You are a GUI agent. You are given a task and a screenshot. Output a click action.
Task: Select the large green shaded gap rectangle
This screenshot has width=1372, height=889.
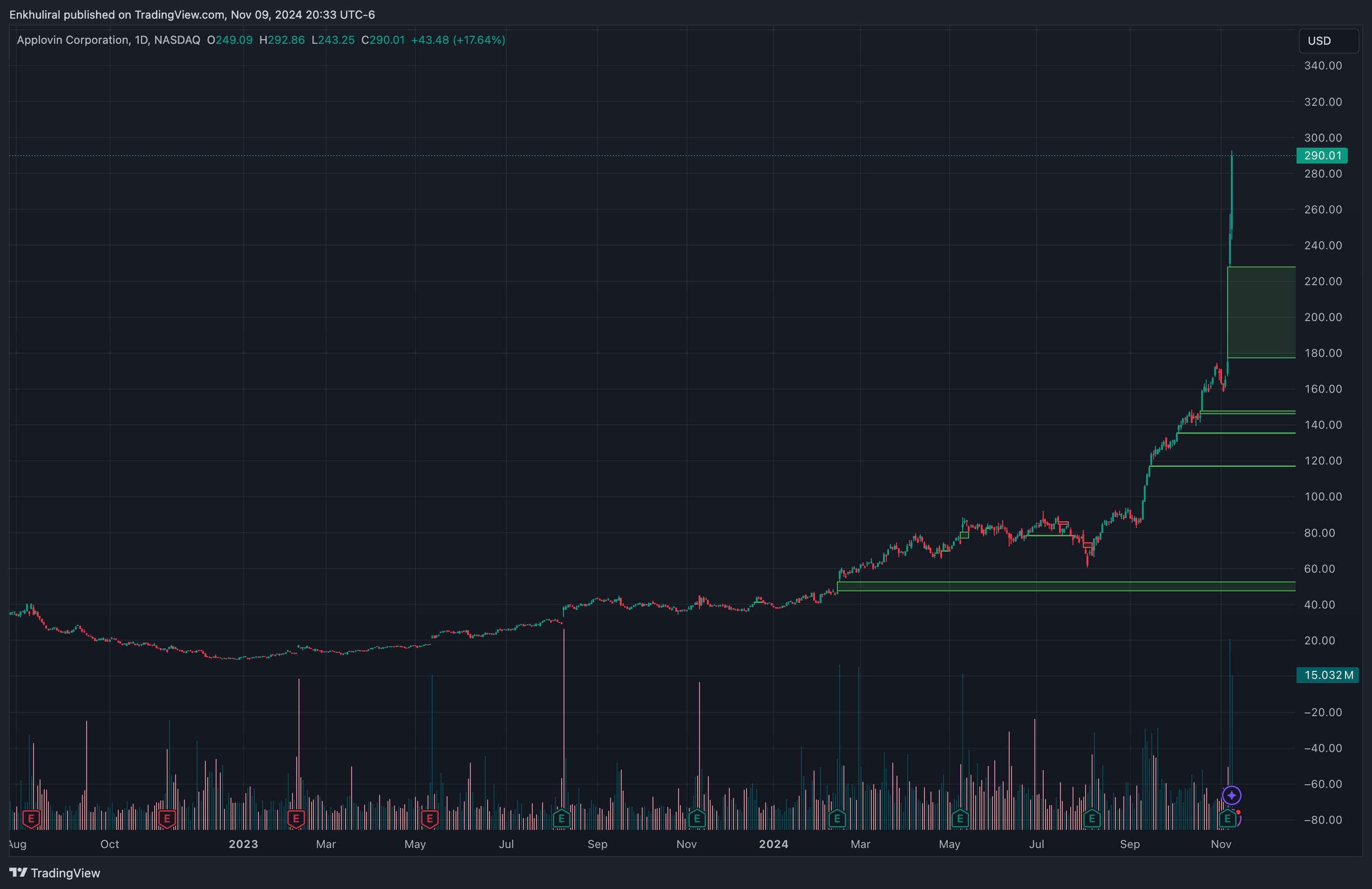click(1261, 312)
